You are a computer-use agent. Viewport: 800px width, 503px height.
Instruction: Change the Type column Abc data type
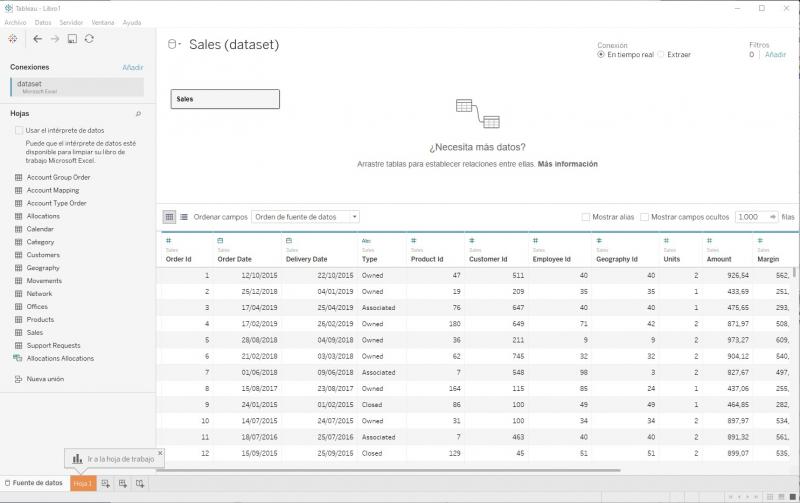coord(366,241)
